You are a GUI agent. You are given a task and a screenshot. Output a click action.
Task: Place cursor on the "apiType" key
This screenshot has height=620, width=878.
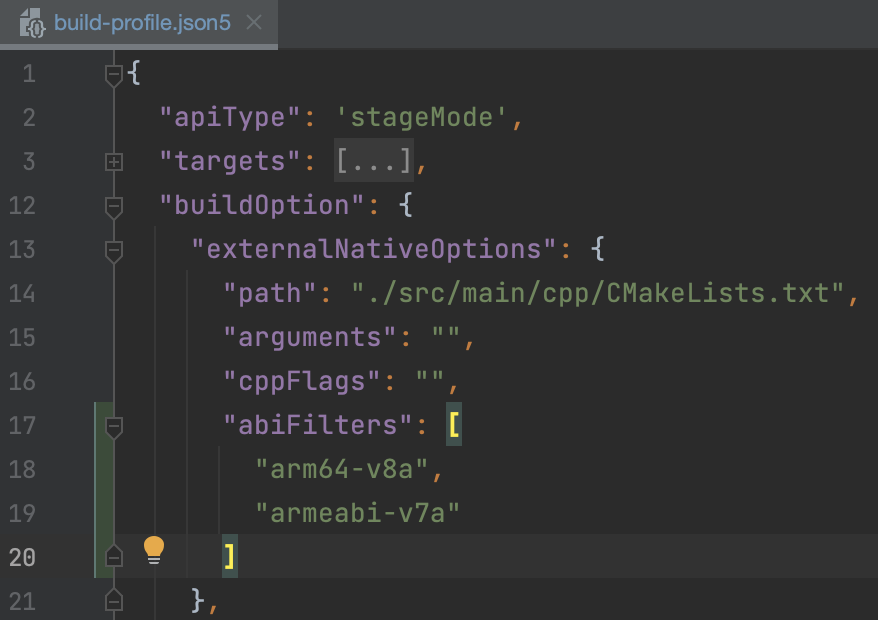[231, 118]
